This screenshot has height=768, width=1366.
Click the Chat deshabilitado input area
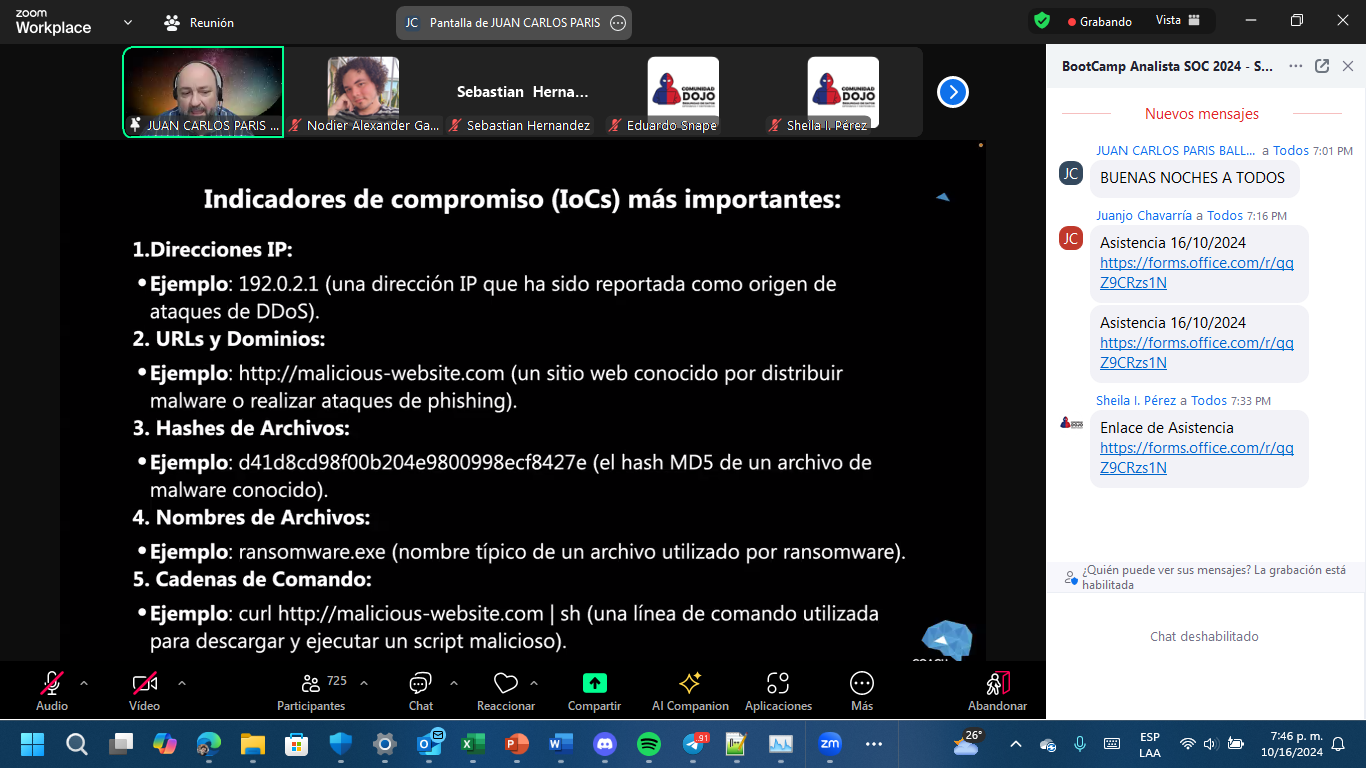(1204, 636)
